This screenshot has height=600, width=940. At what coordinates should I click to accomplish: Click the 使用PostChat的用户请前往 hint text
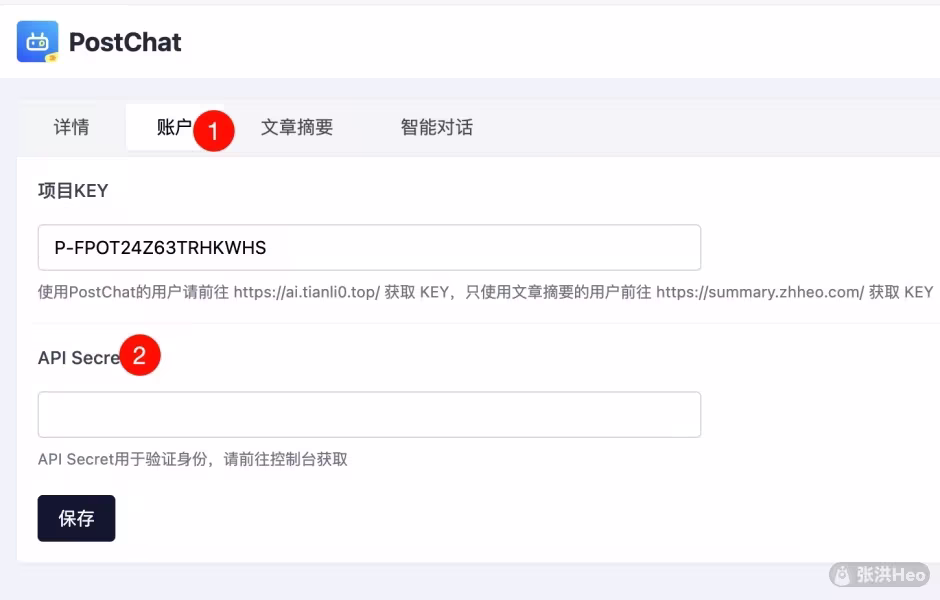(x=134, y=292)
